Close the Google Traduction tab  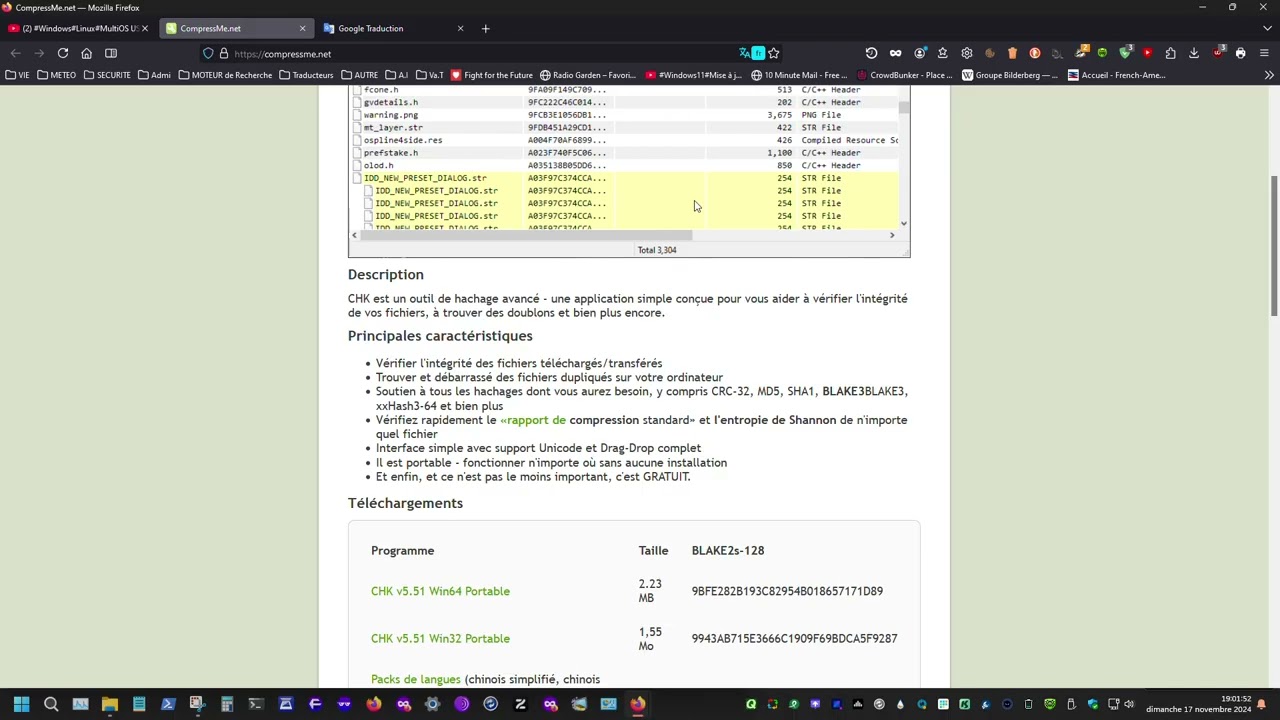click(x=460, y=28)
